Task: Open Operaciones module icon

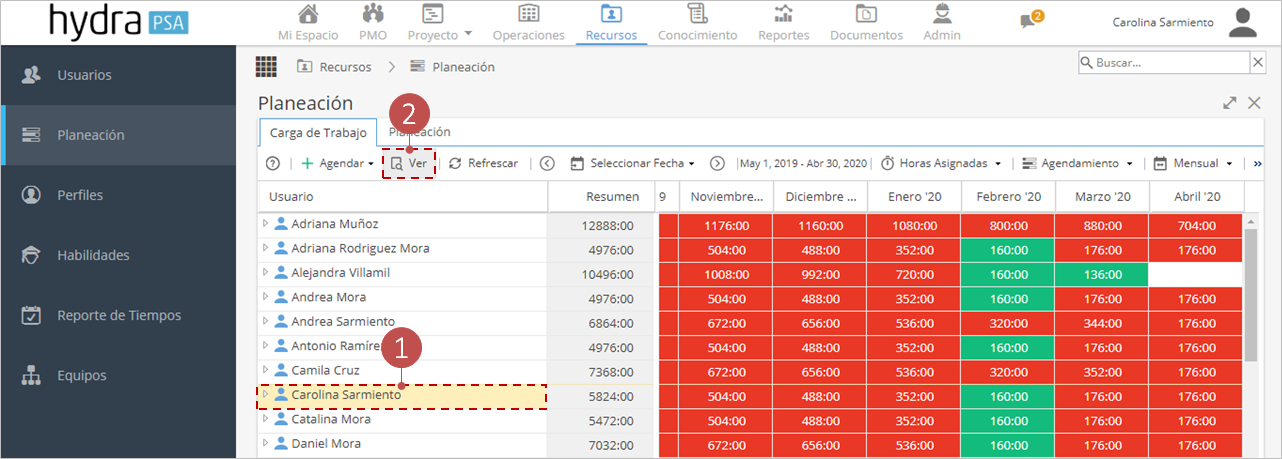Action: point(528,14)
